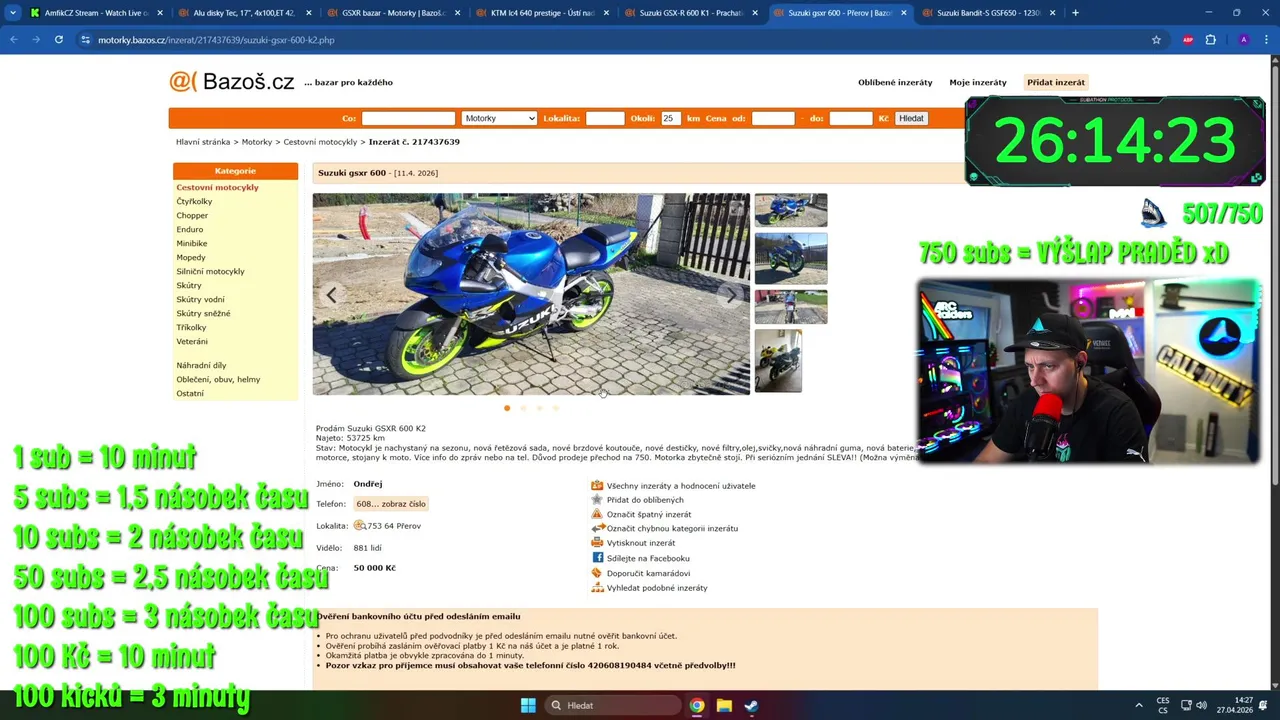Image resolution: width=1280 pixels, height=720 pixels.
Task: Open the Enduro category
Action: point(190,229)
